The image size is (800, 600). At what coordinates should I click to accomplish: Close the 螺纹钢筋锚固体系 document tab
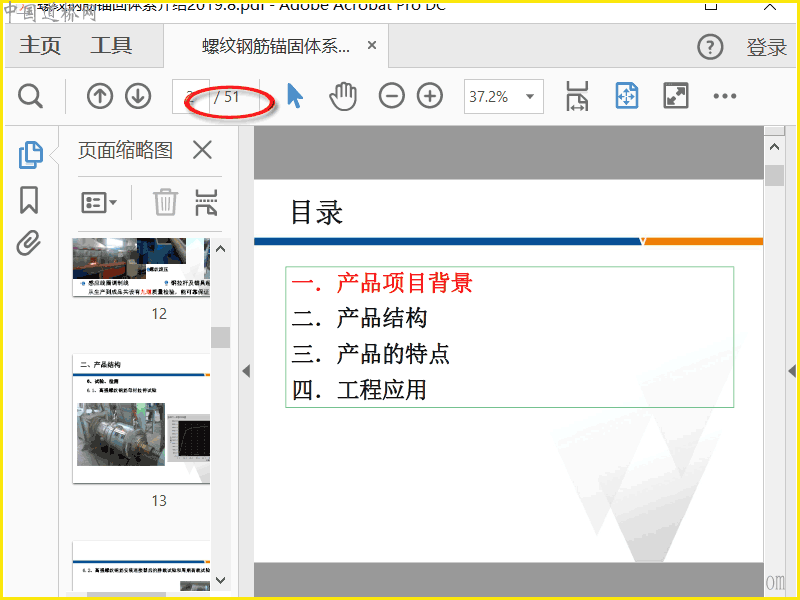[372, 45]
